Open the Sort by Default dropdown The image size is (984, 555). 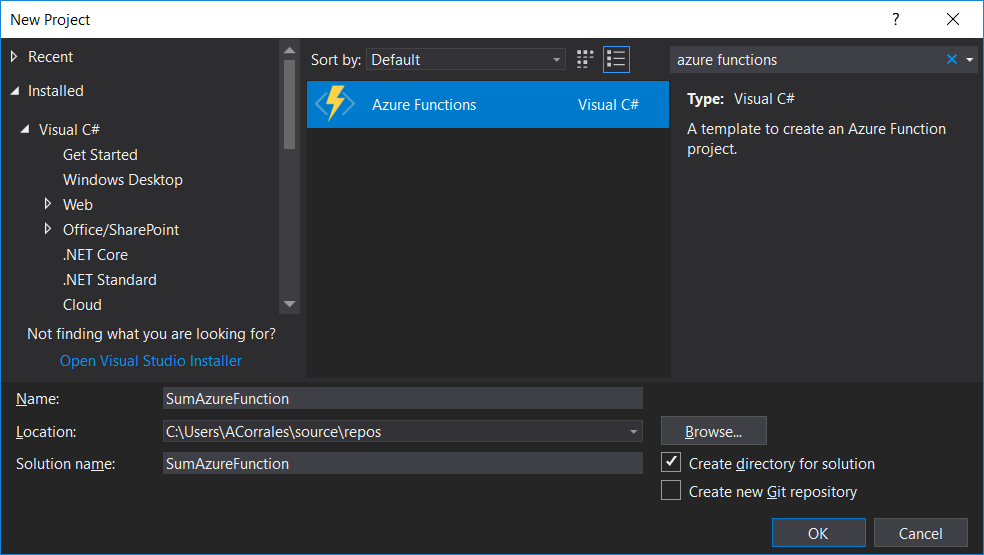coord(466,60)
